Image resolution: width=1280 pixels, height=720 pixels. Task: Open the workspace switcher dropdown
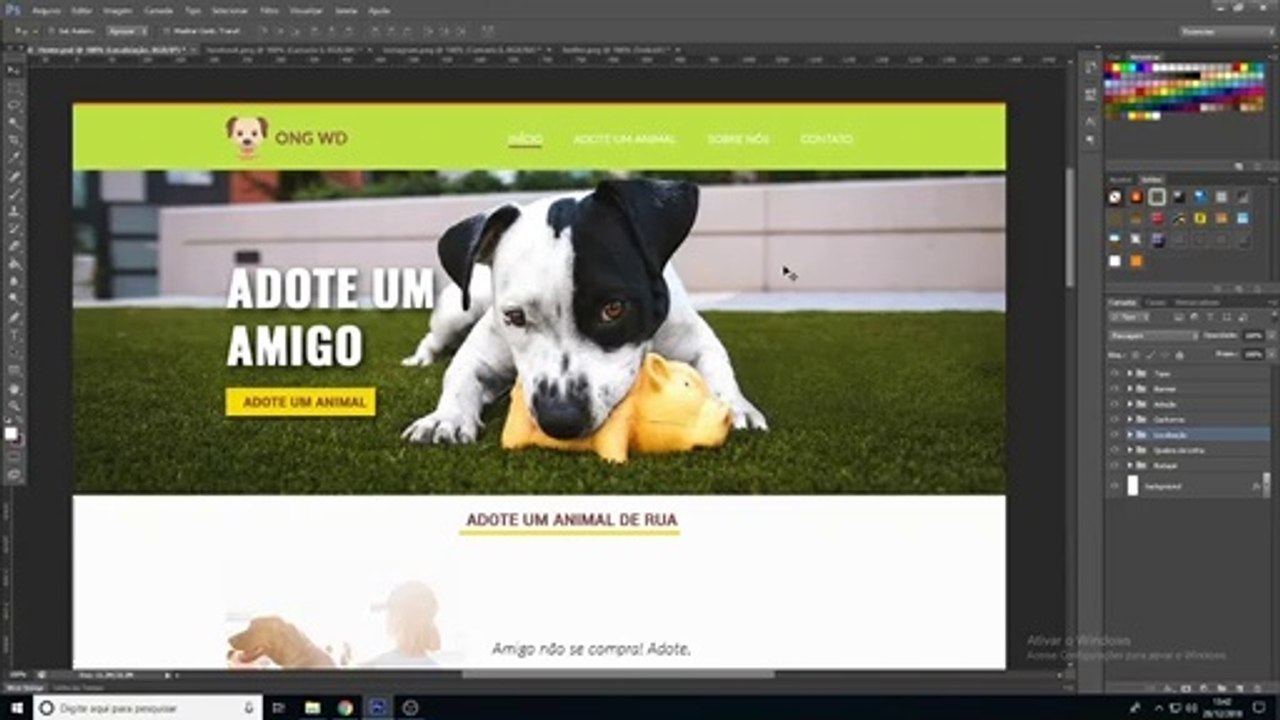tap(1226, 31)
